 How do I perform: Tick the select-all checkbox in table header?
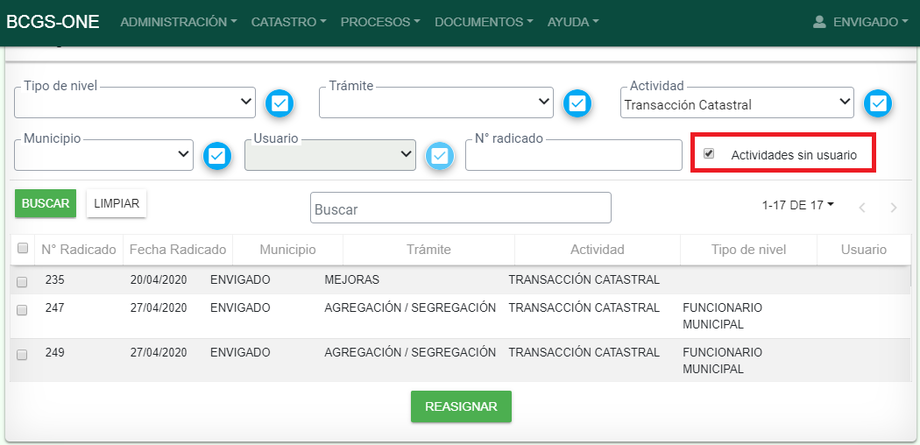22,249
